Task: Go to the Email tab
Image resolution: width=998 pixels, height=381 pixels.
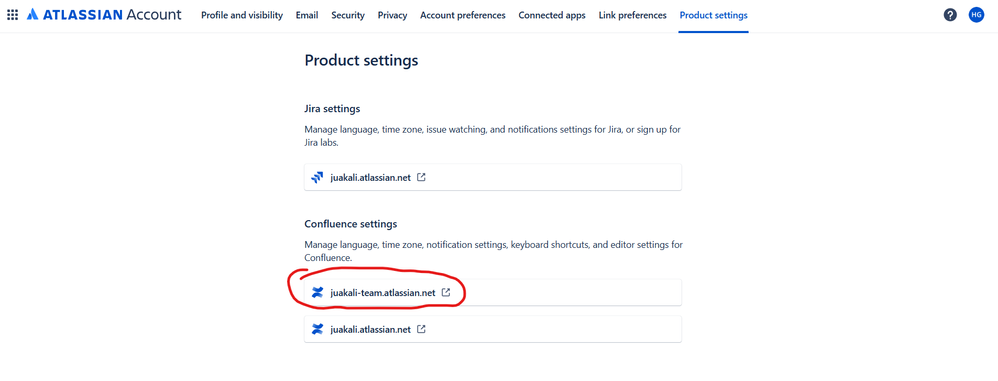Action: pyautogui.click(x=307, y=15)
